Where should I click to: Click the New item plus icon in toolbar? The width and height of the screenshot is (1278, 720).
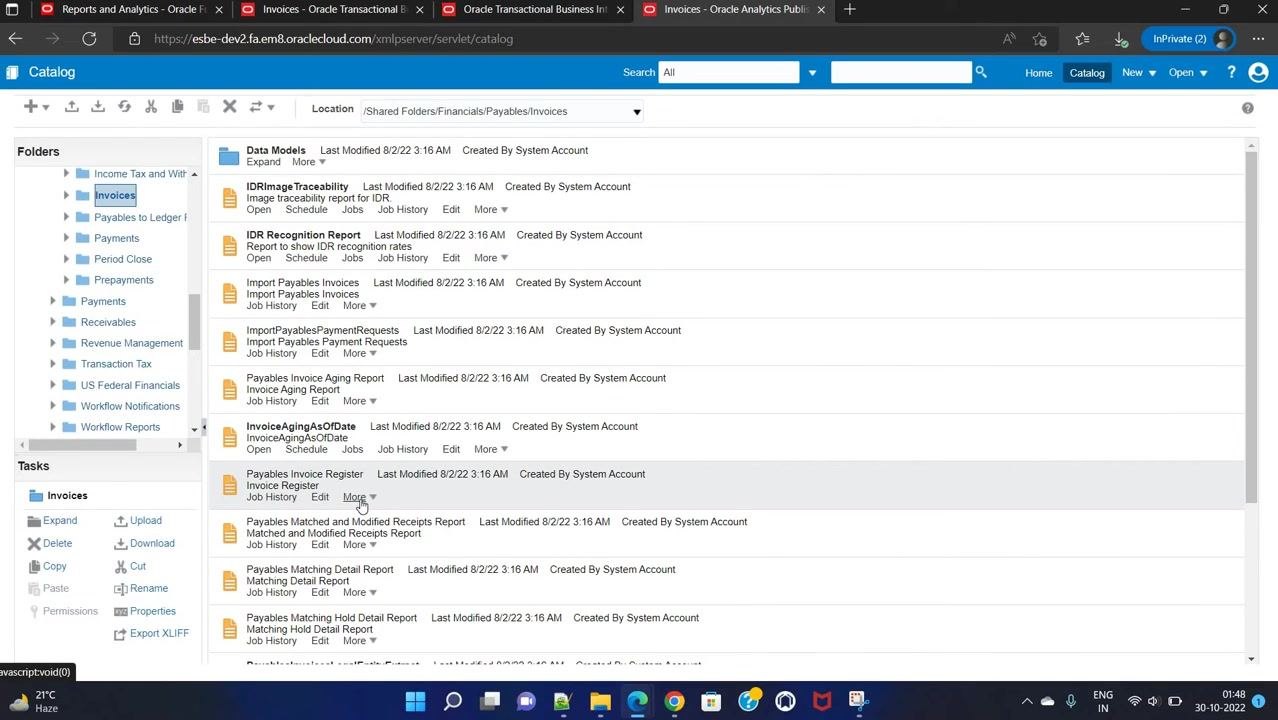pos(31,106)
